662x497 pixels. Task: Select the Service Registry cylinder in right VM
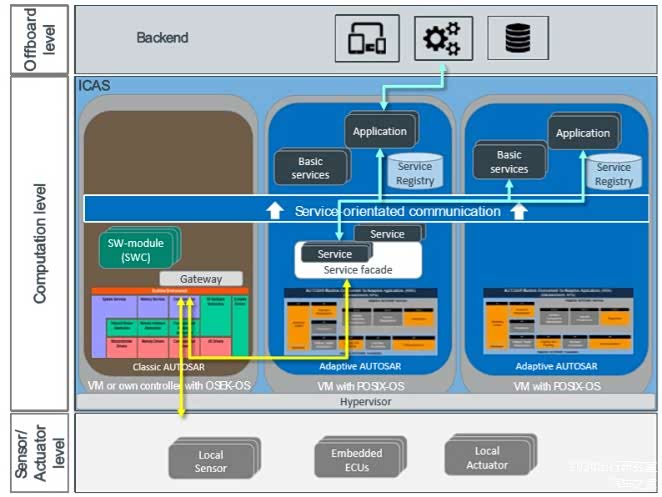pos(613,173)
